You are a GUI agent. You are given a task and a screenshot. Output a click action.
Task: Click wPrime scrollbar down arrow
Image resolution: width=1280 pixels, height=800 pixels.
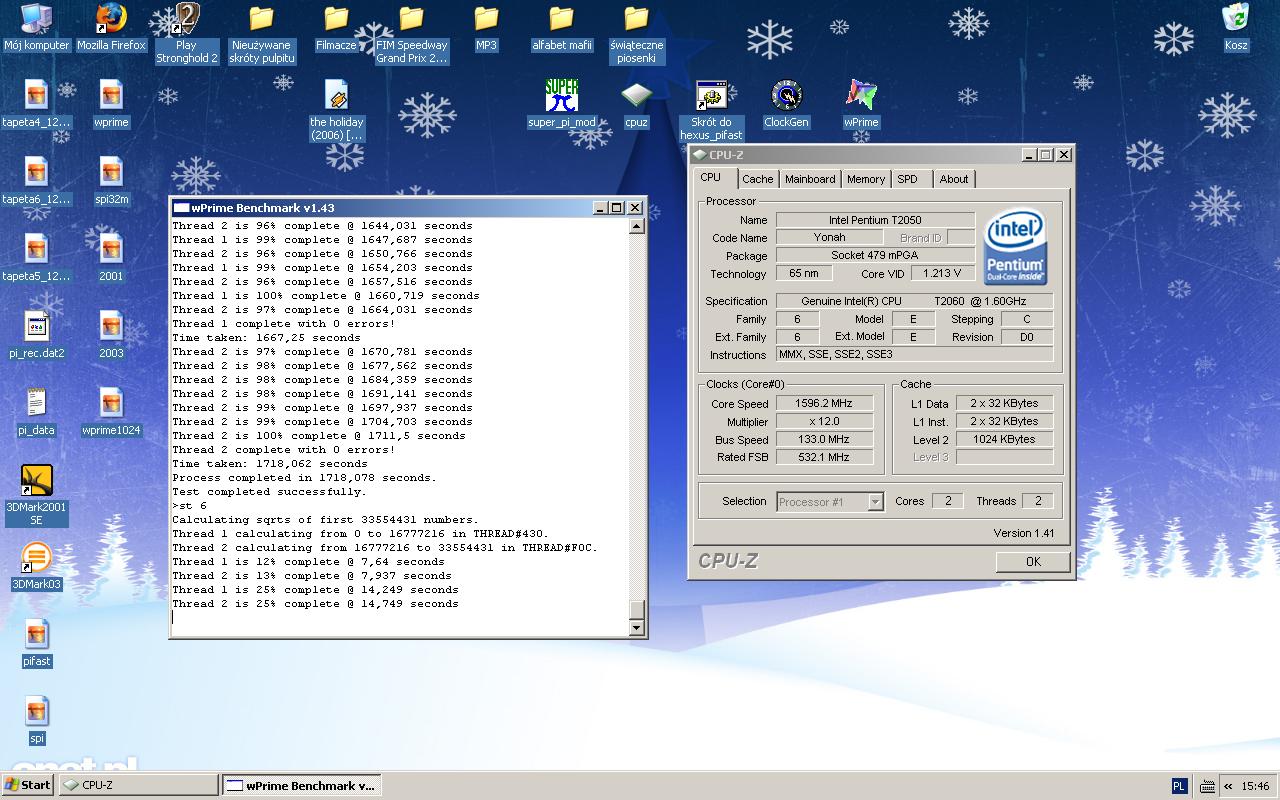[636, 627]
